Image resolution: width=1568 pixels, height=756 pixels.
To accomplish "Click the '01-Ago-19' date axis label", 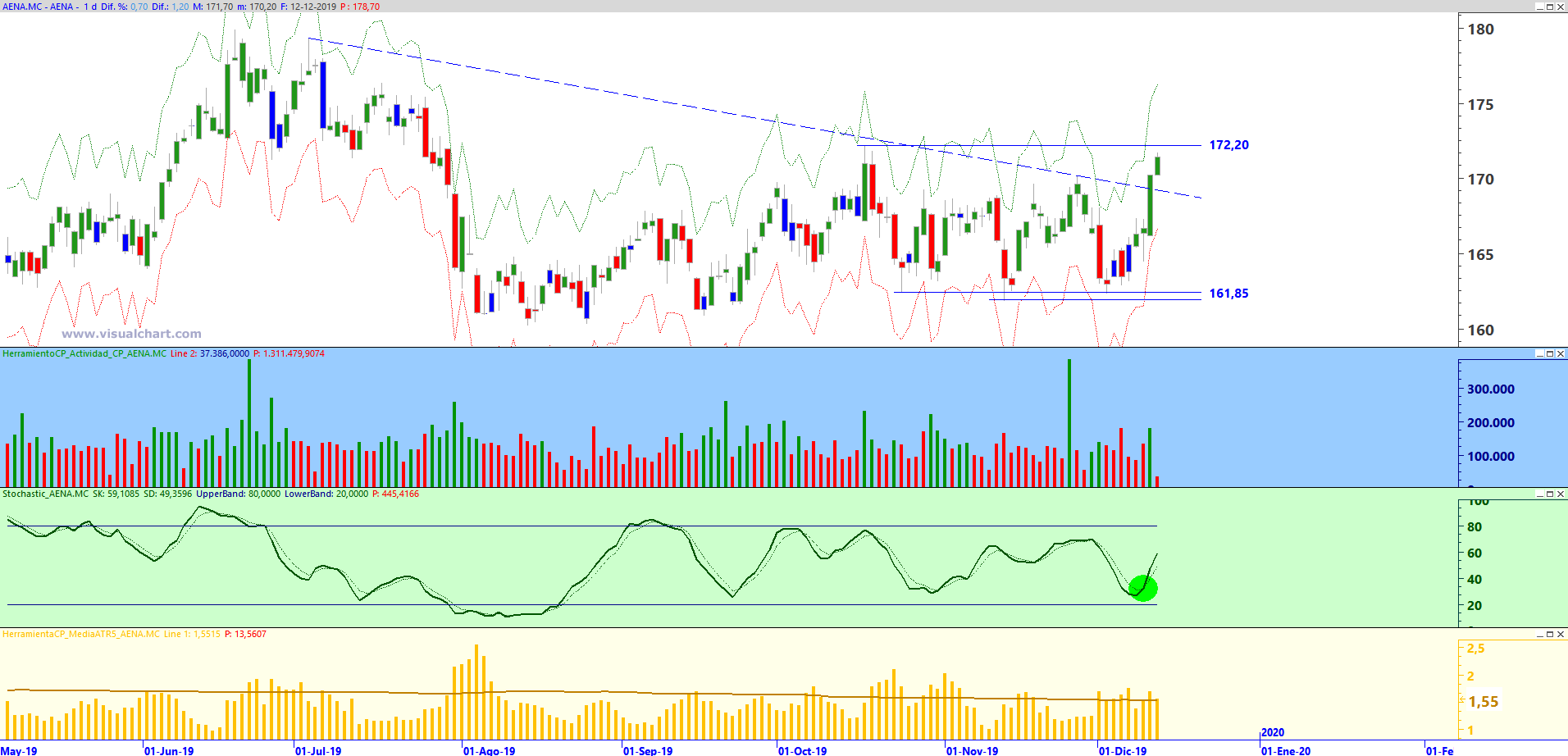I will (490, 750).
